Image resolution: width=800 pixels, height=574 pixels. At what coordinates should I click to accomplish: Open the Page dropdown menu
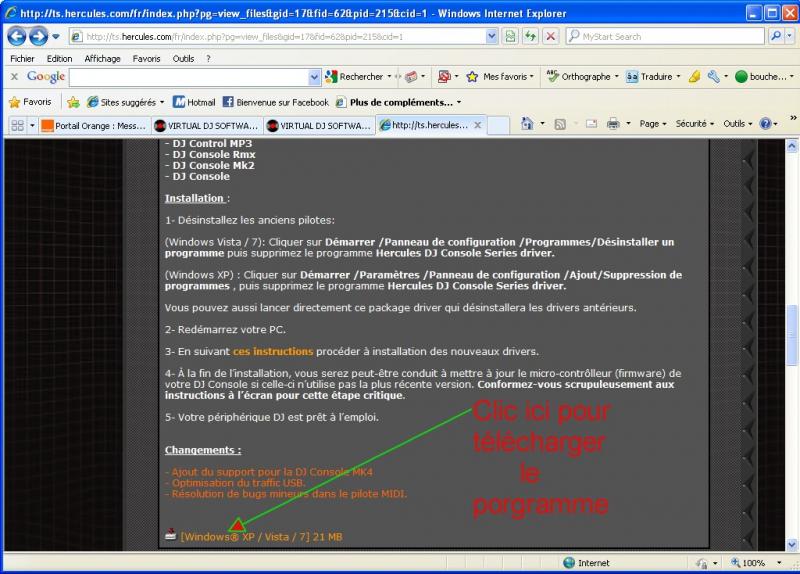click(x=653, y=124)
